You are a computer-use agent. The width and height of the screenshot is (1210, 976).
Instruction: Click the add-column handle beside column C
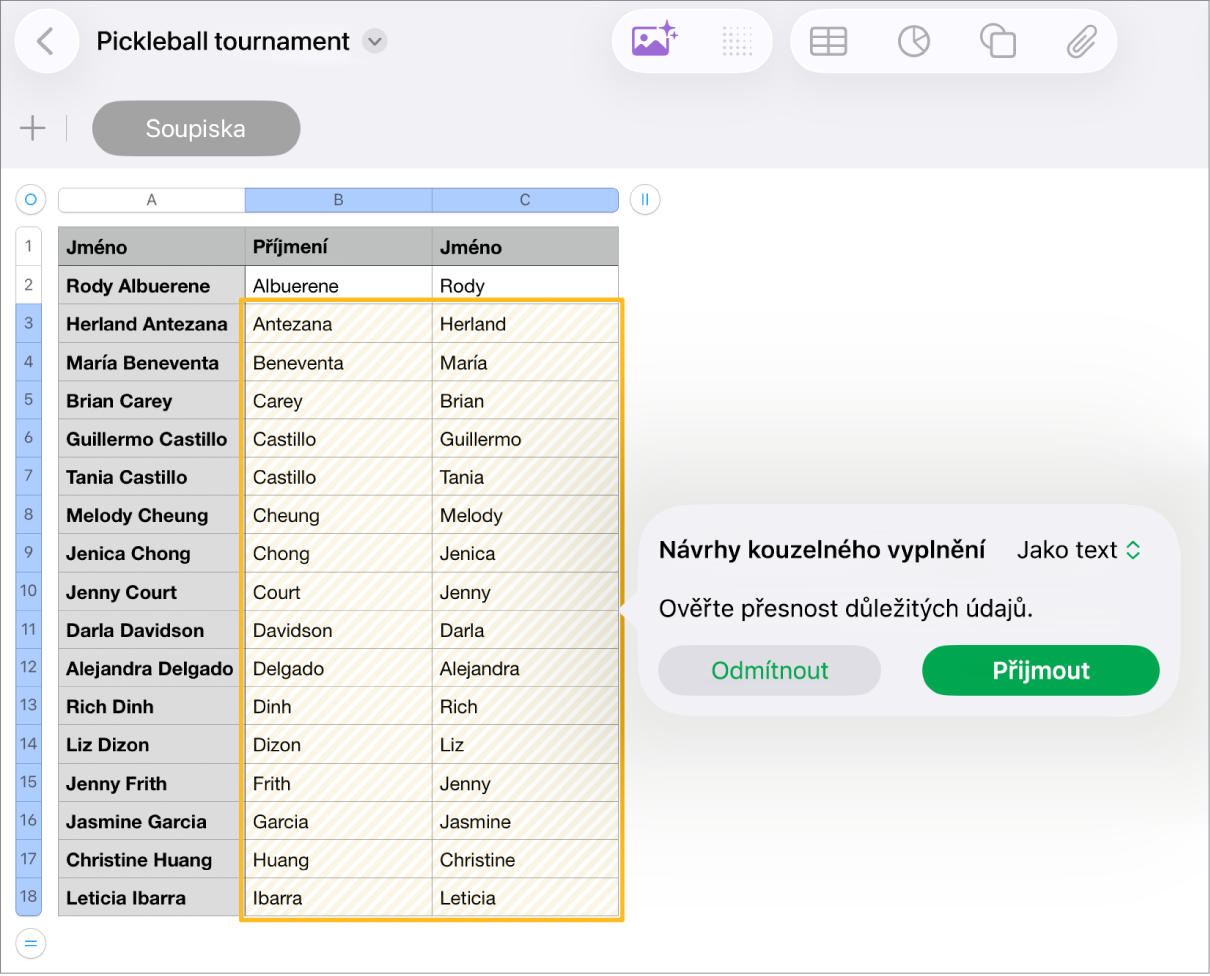pos(645,200)
